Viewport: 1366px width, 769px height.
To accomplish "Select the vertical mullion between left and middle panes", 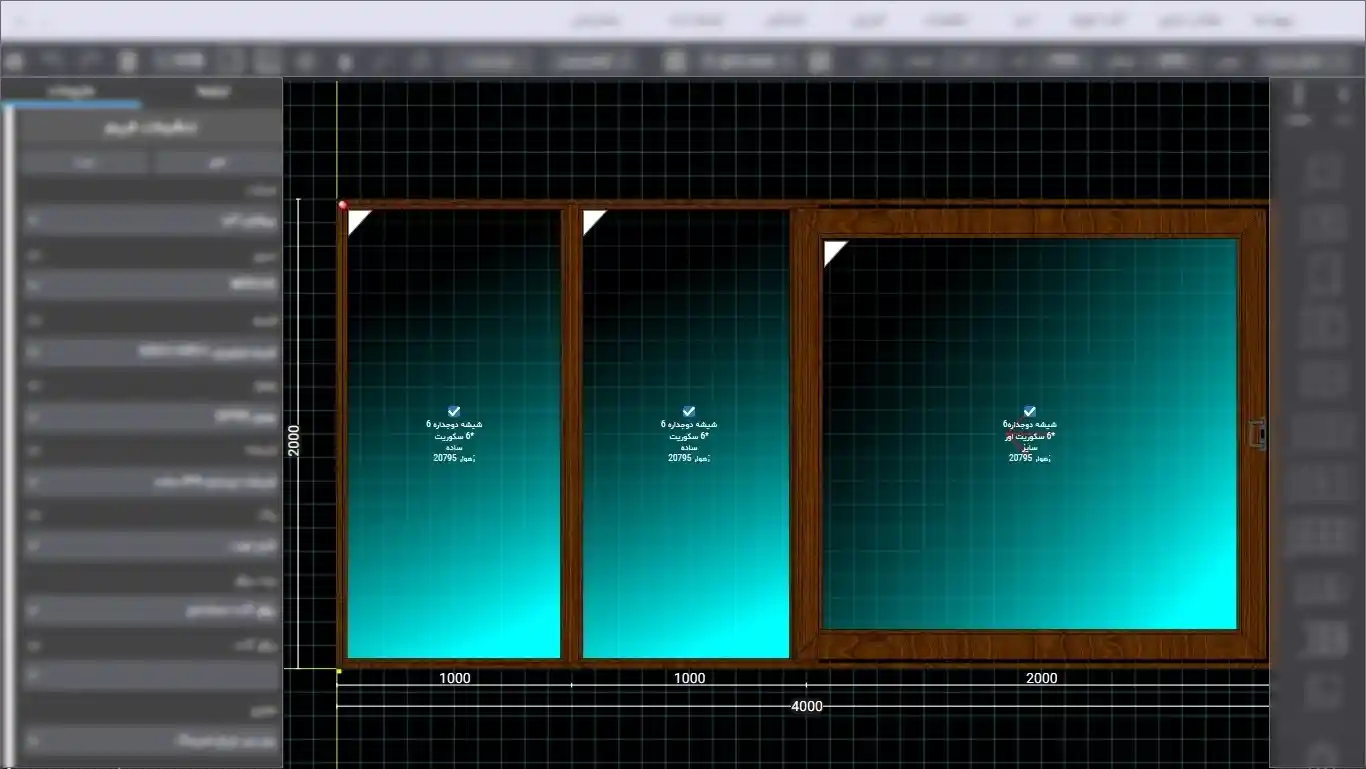I will 572,434.
